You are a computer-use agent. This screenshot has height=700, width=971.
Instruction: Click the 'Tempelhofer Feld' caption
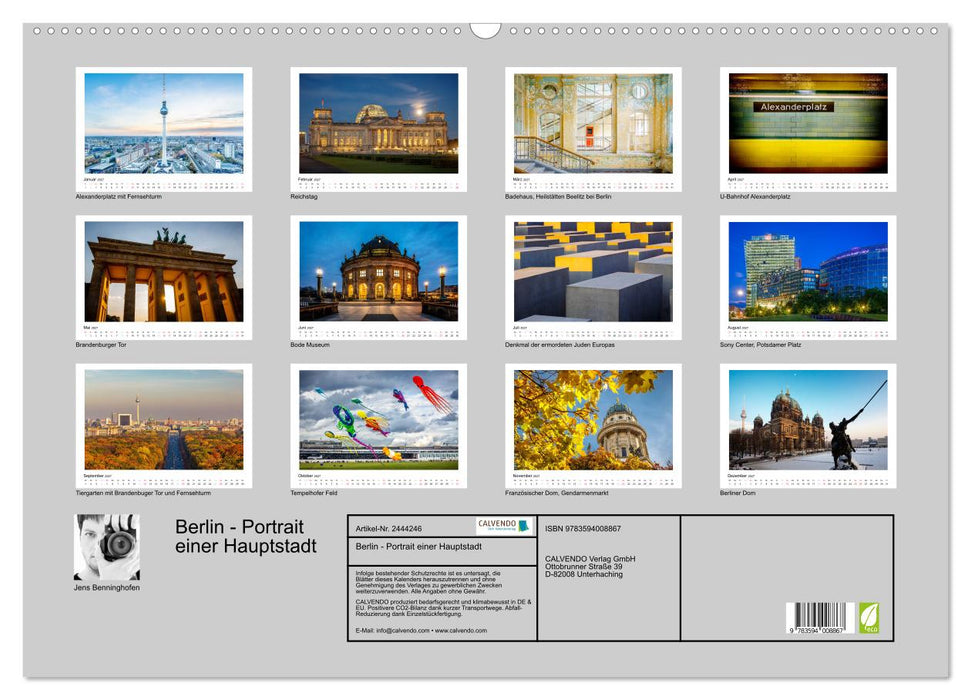[x=313, y=493]
